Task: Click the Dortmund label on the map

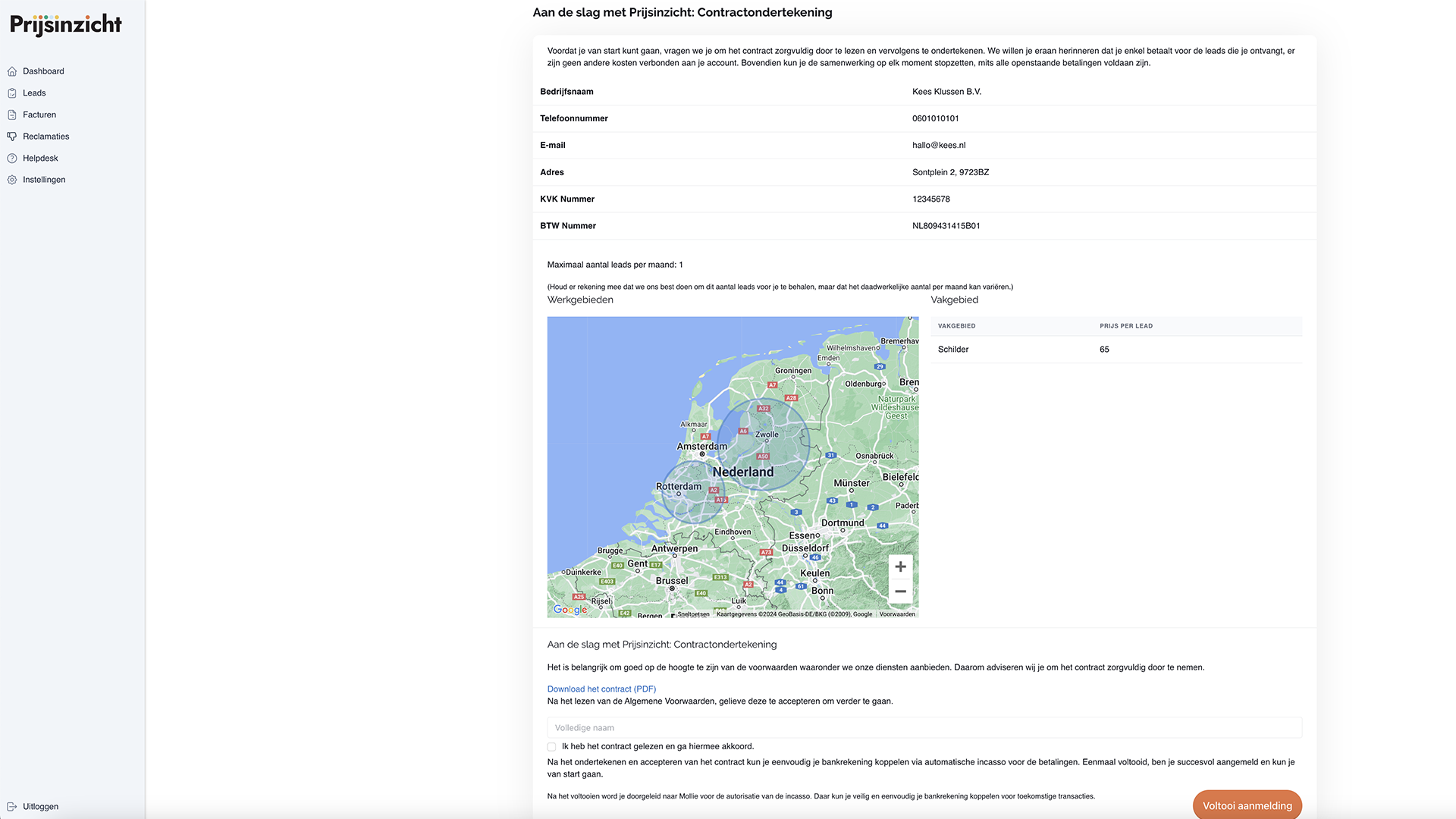Action: 843,523
